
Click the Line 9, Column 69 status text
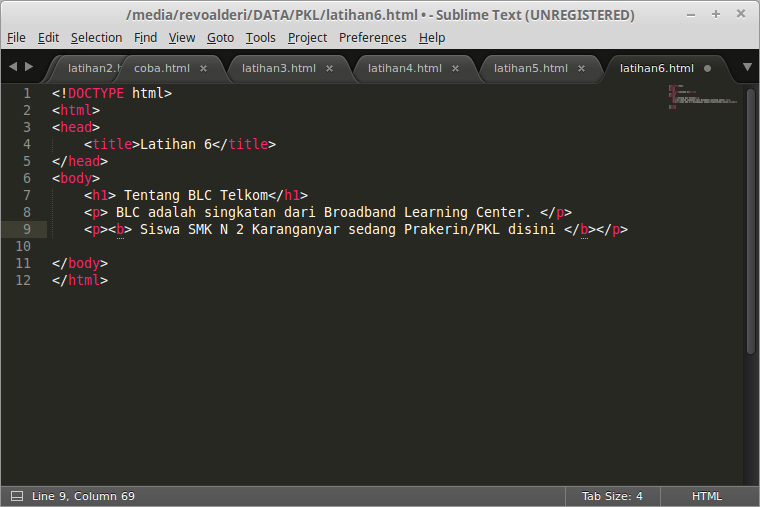(83, 496)
